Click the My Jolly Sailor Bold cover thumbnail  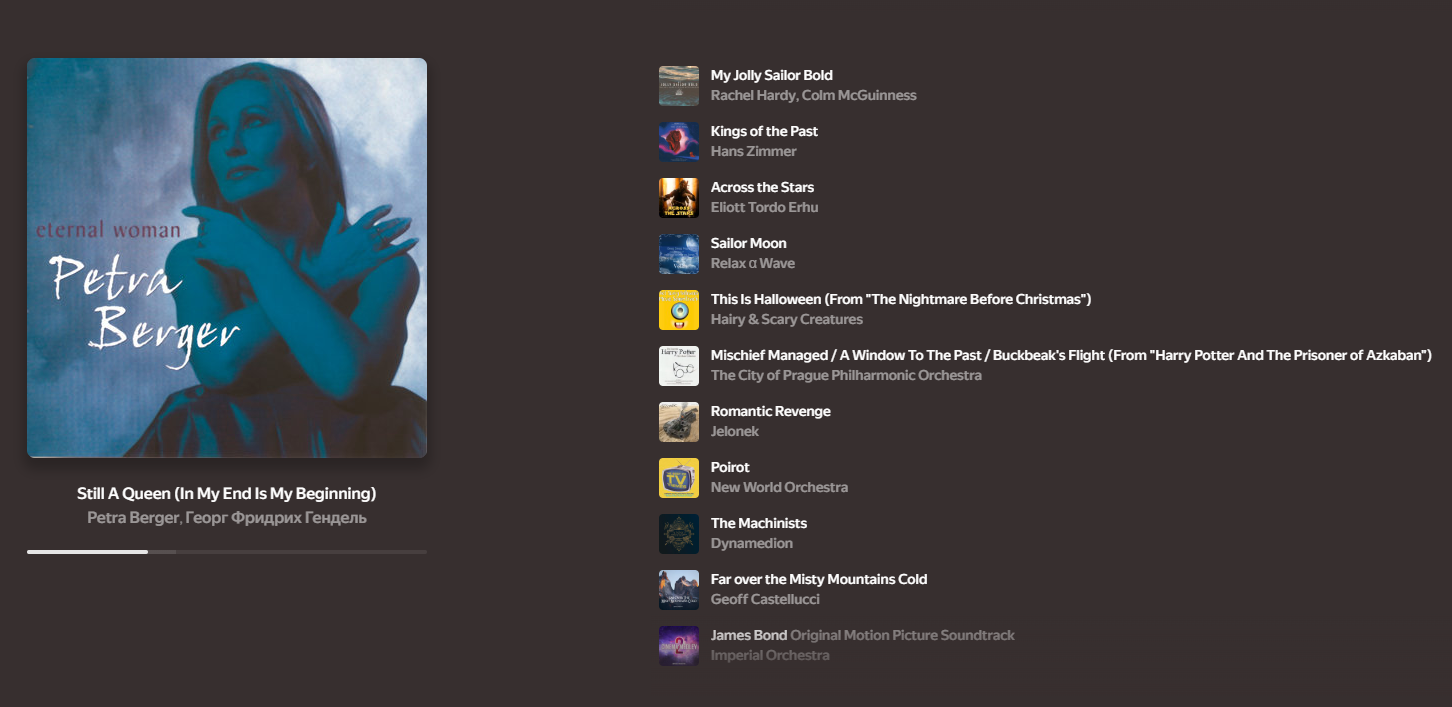pyautogui.click(x=679, y=86)
